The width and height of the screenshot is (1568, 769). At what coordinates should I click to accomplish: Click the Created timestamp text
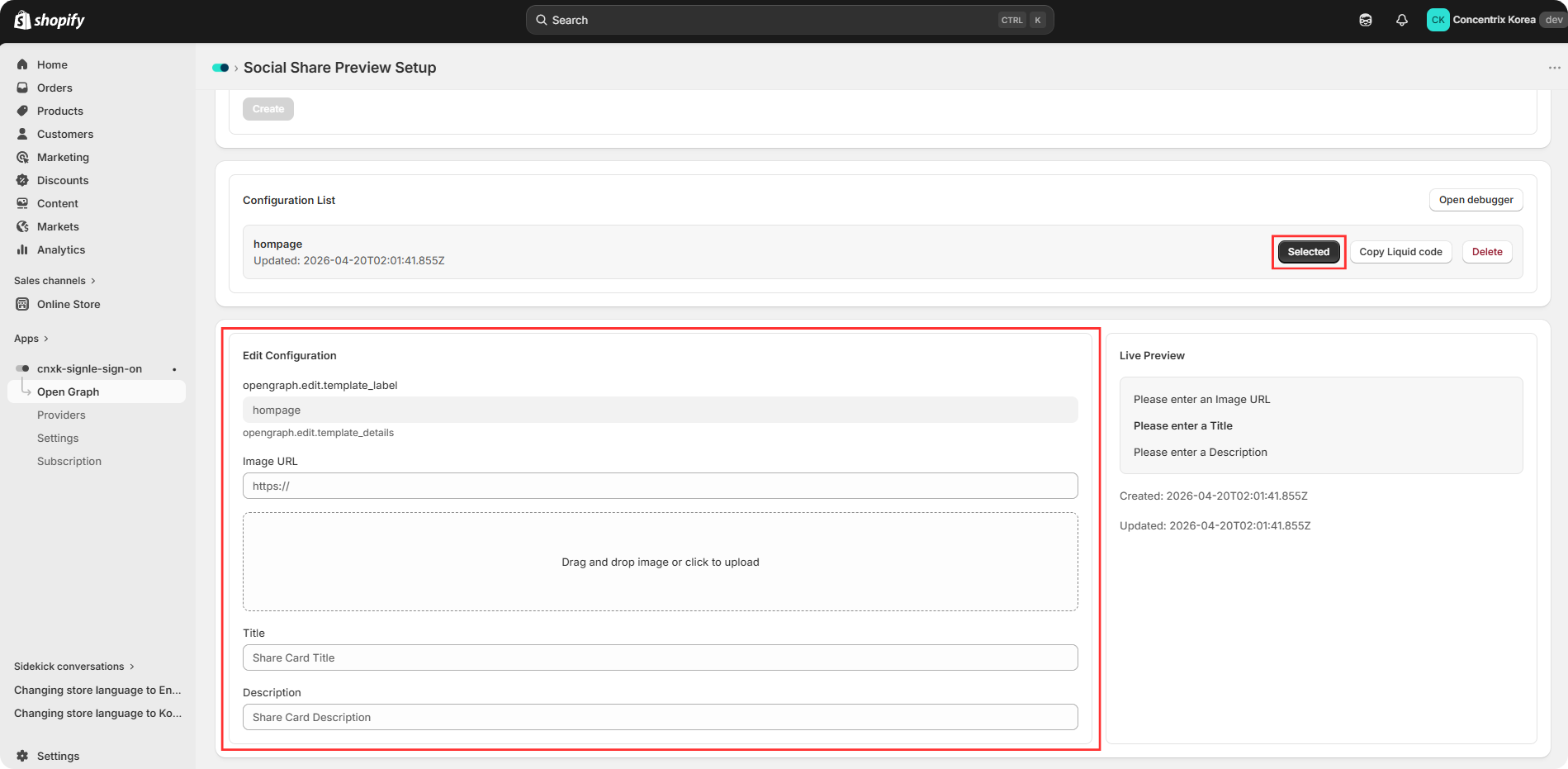[x=1213, y=496]
